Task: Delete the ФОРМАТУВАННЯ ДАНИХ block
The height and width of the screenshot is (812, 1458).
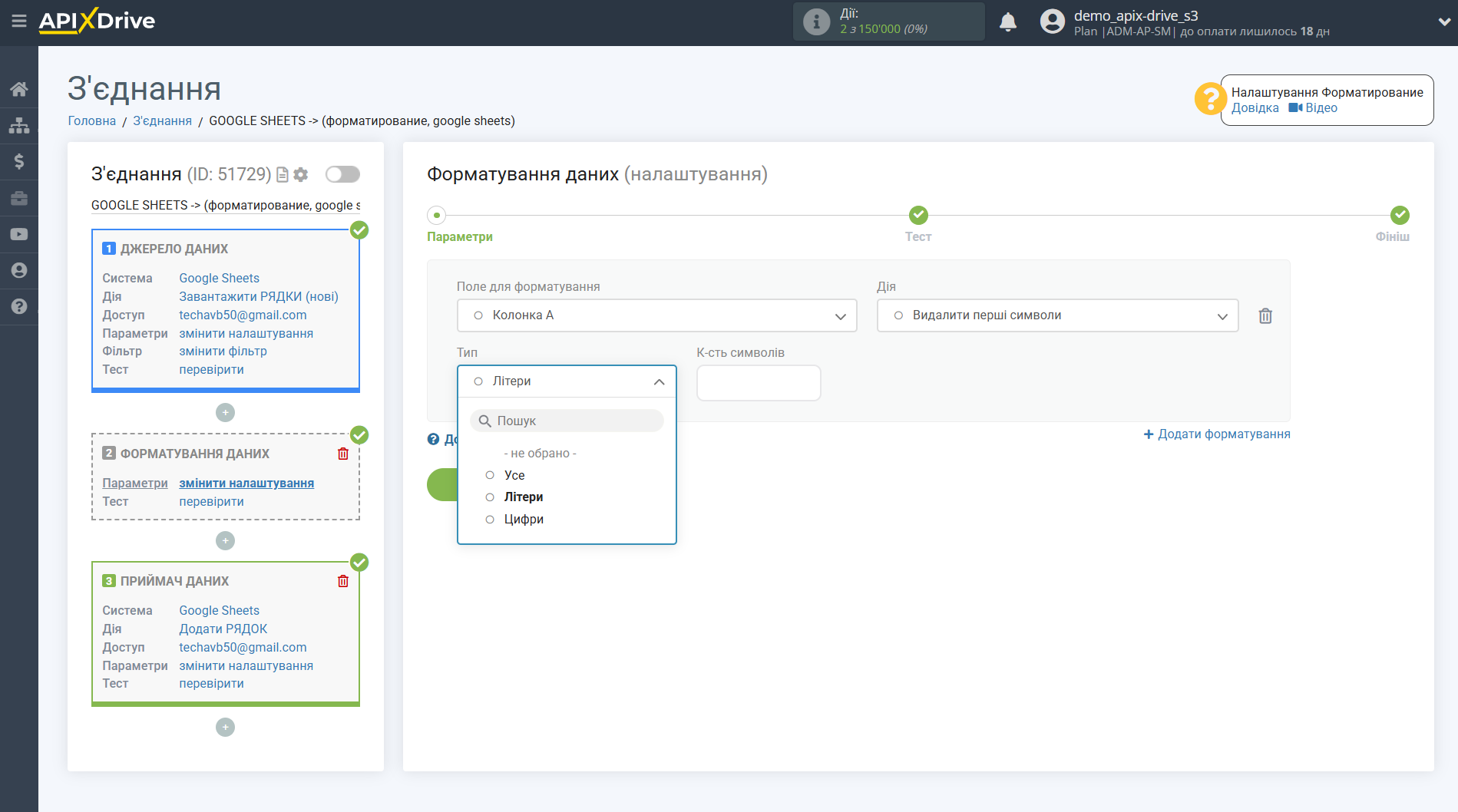Action: 343,454
